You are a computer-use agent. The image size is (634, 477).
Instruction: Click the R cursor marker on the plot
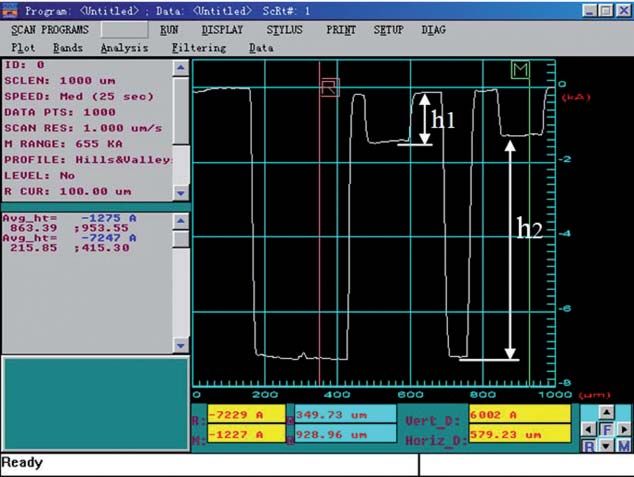tap(330, 87)
